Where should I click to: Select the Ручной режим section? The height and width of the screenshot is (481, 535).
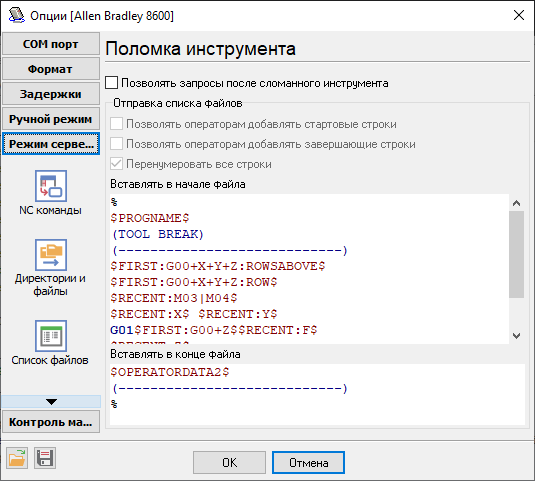(51, 119)
